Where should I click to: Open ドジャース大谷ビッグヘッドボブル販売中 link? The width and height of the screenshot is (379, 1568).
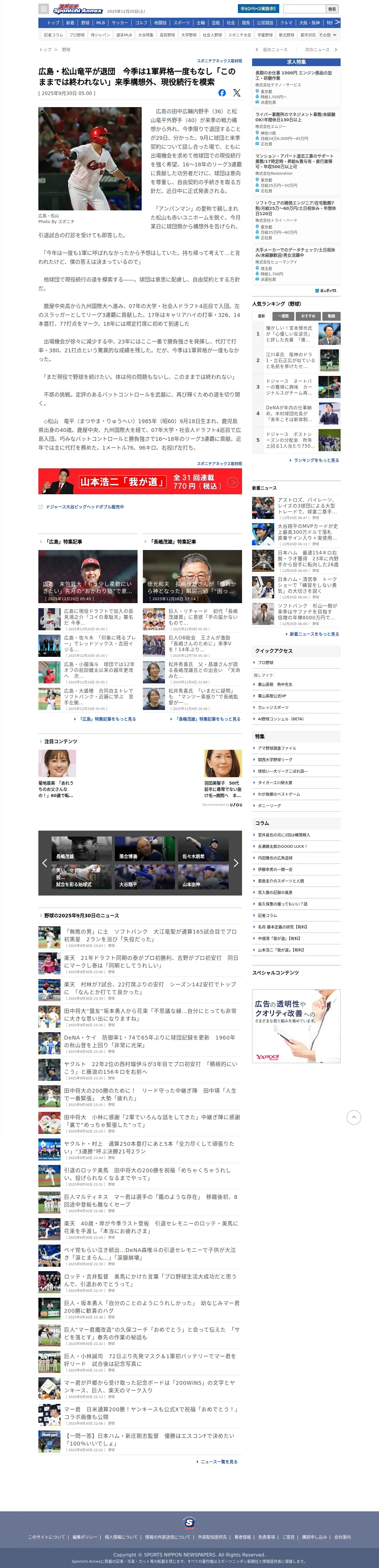point(85,506)
